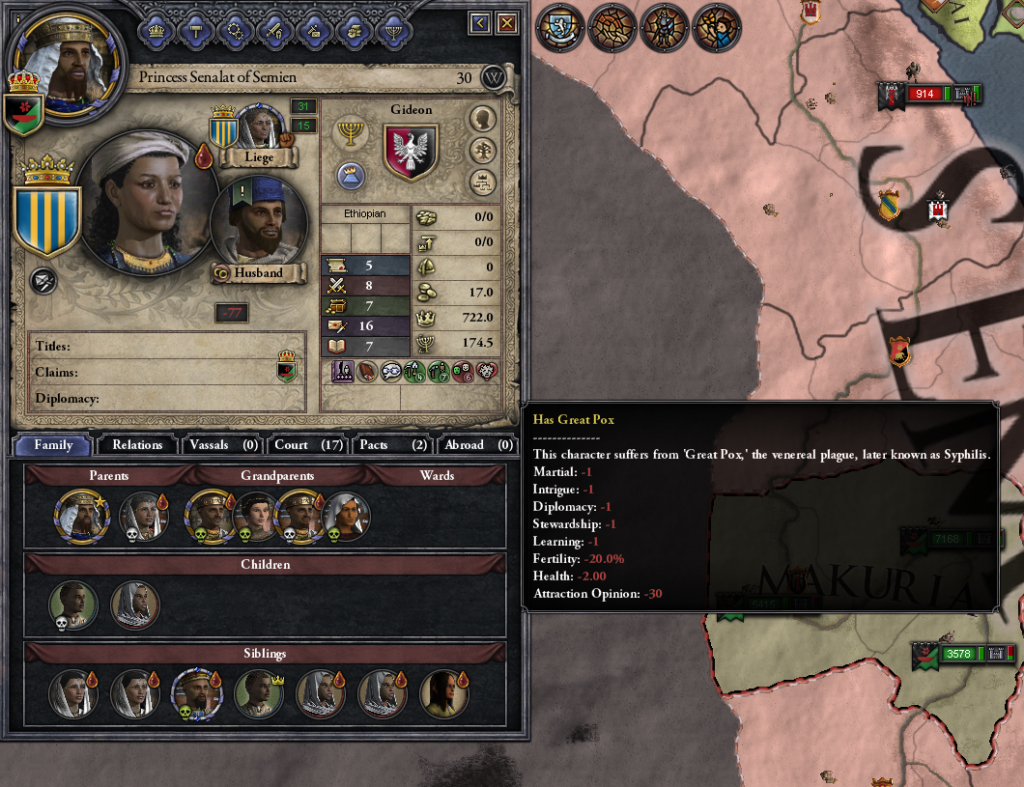This screenshot has width=1024, height=787.
Task: Switch to the Relations tab
Action: (x=137, y=445)
